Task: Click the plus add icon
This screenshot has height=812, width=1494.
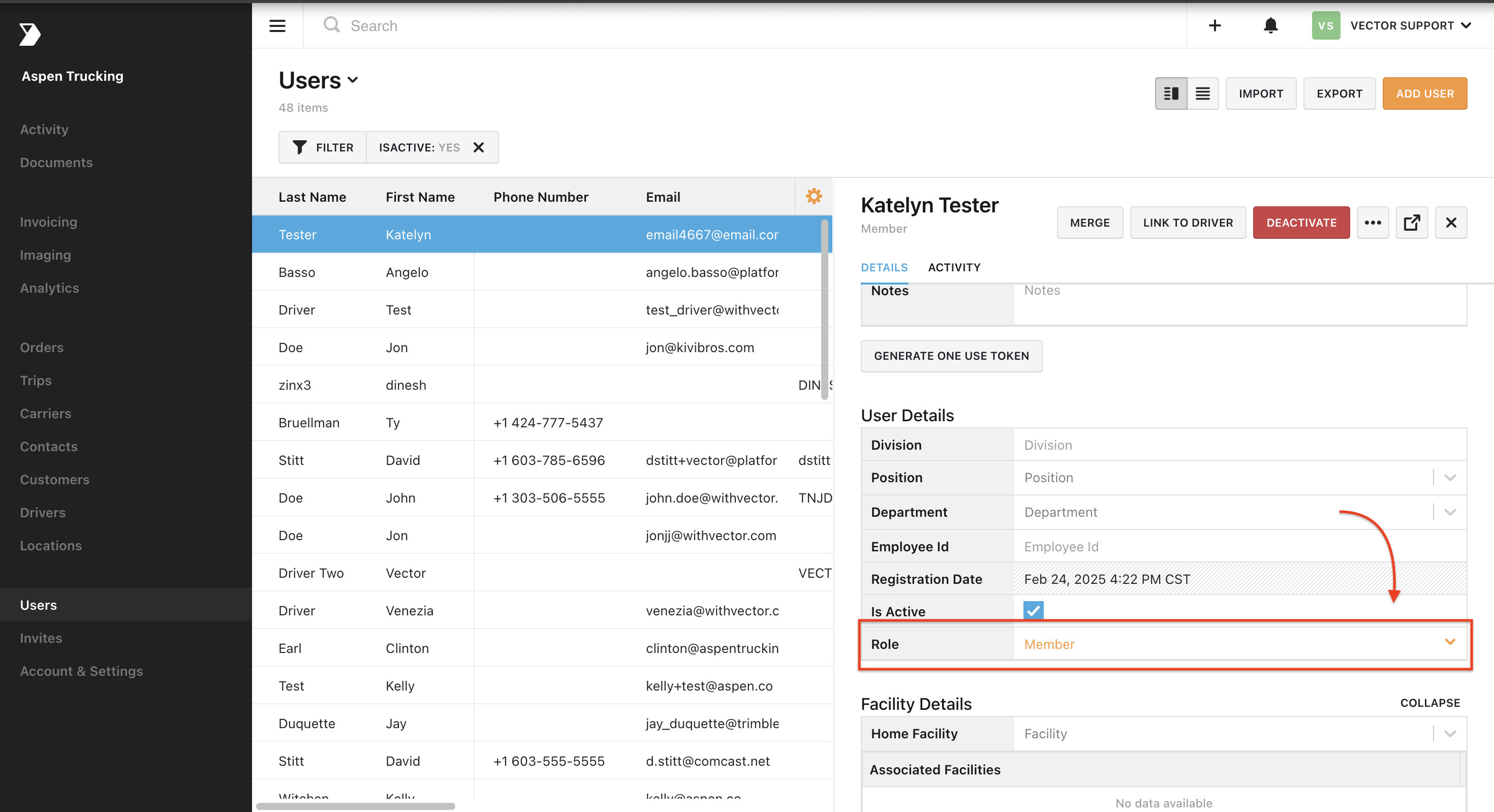Action: [x=1215, y=25]
